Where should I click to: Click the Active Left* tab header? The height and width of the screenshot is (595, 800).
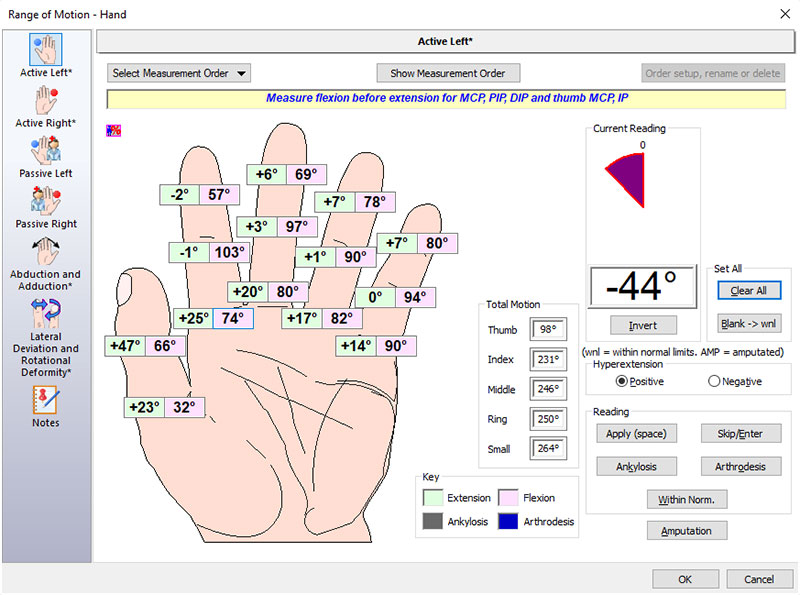pyautogui.click(x=444, y=42)
